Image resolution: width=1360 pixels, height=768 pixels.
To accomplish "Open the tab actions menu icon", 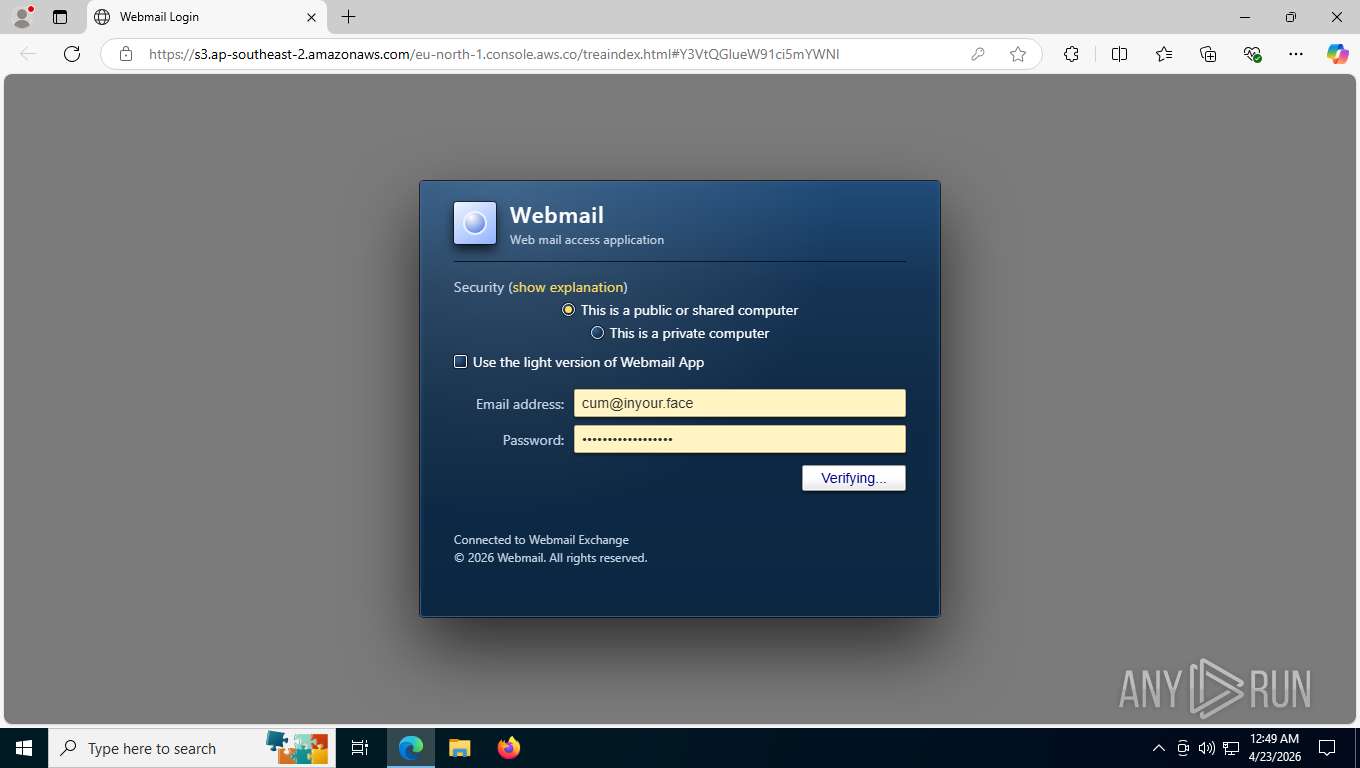I will 60,17.
